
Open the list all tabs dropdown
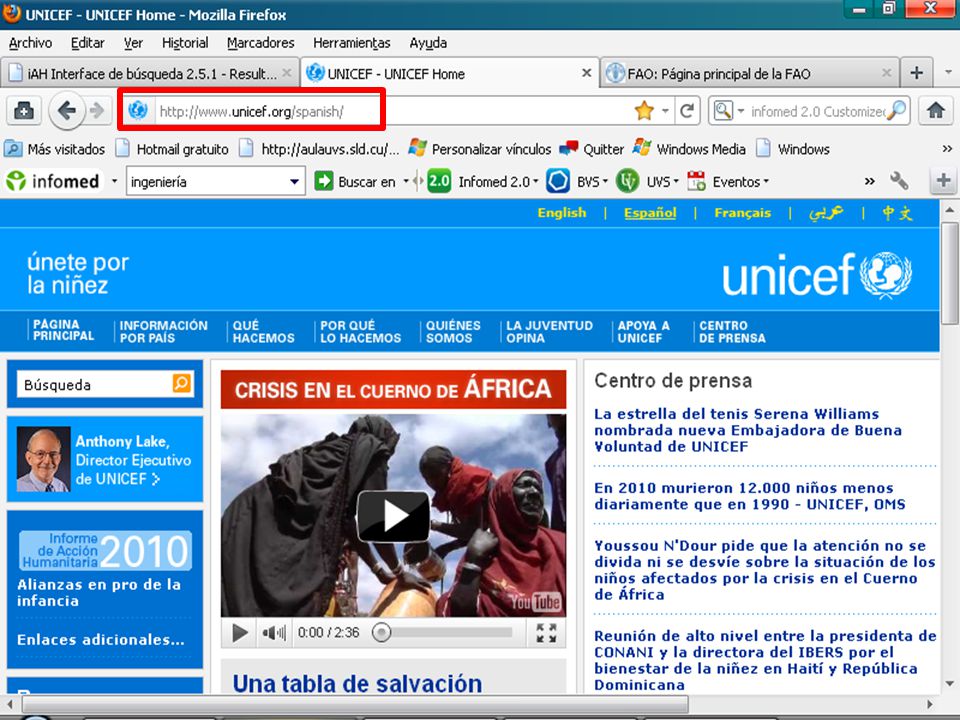point(948,72)
